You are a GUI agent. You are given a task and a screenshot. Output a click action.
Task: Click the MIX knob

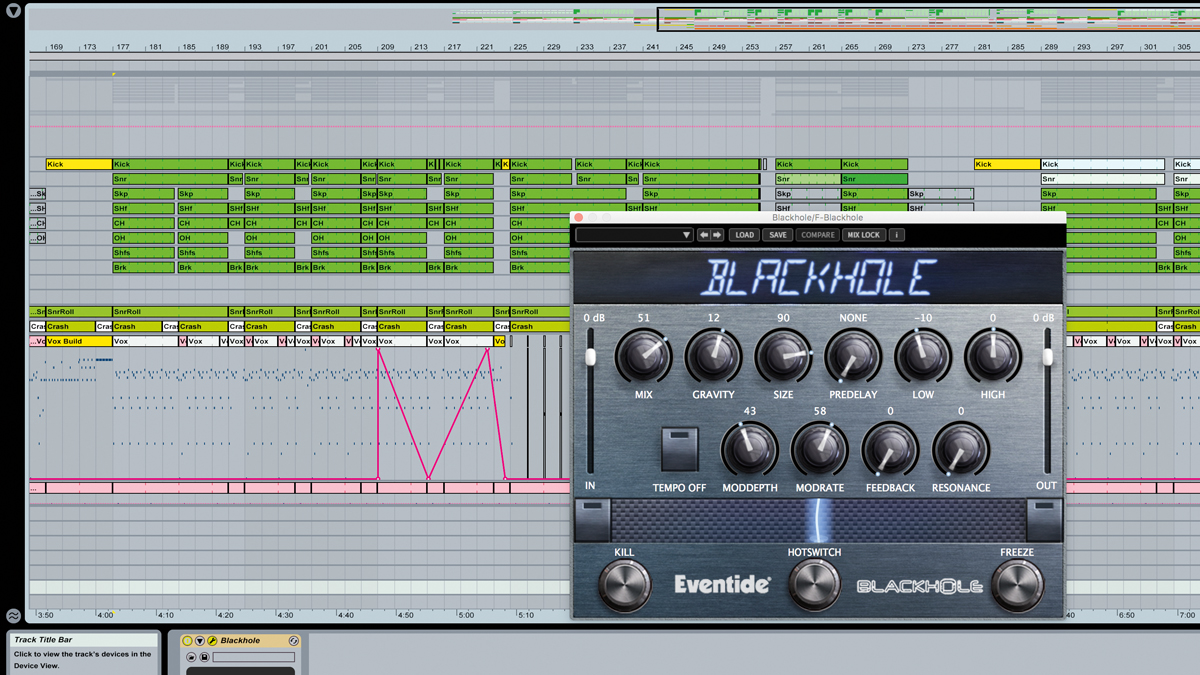(x=643, y=356)
